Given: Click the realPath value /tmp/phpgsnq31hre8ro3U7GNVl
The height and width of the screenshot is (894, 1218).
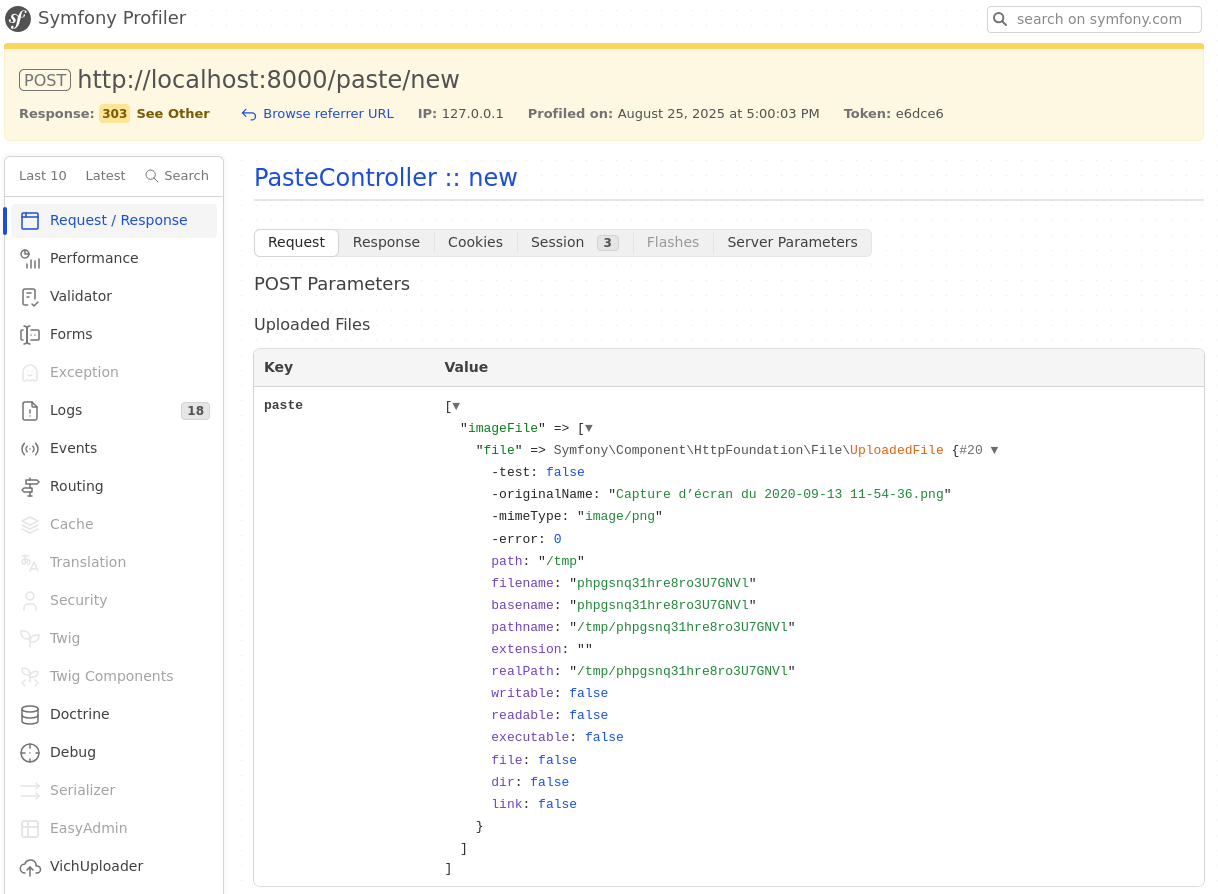Looking at the screenshot, I should click(682, 671).
